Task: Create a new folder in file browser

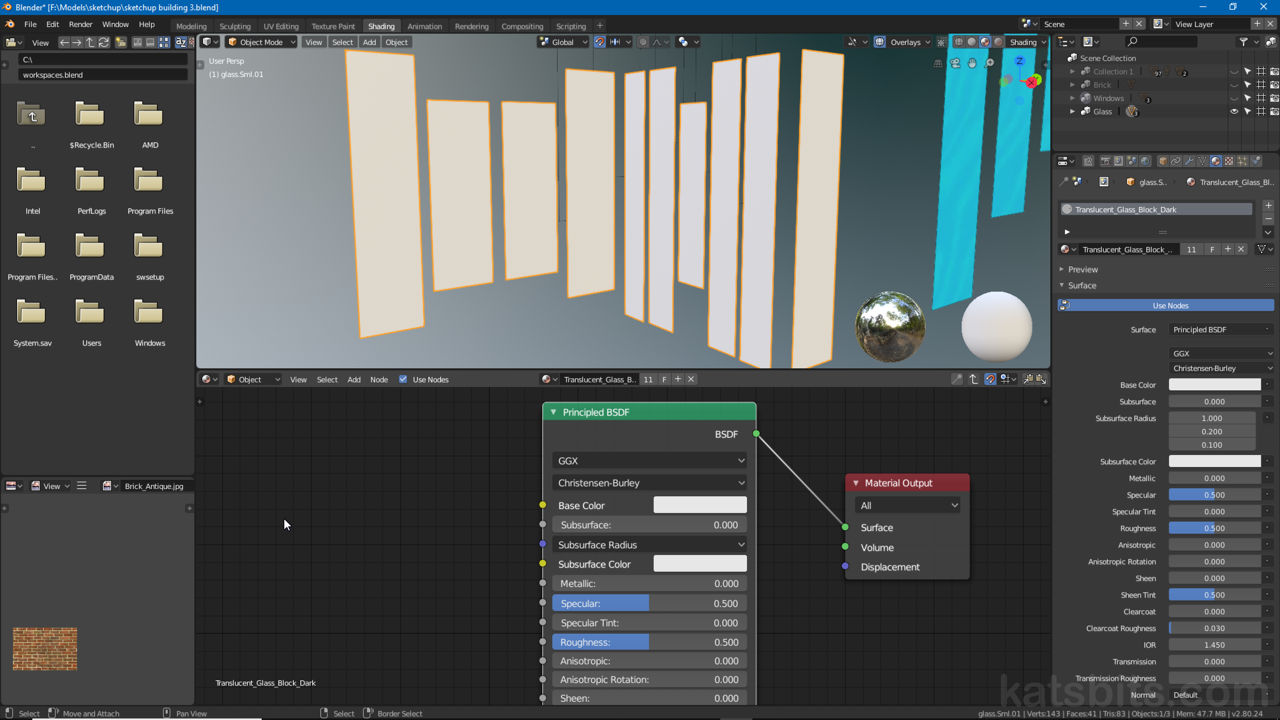Action: (x=120, y=42)
